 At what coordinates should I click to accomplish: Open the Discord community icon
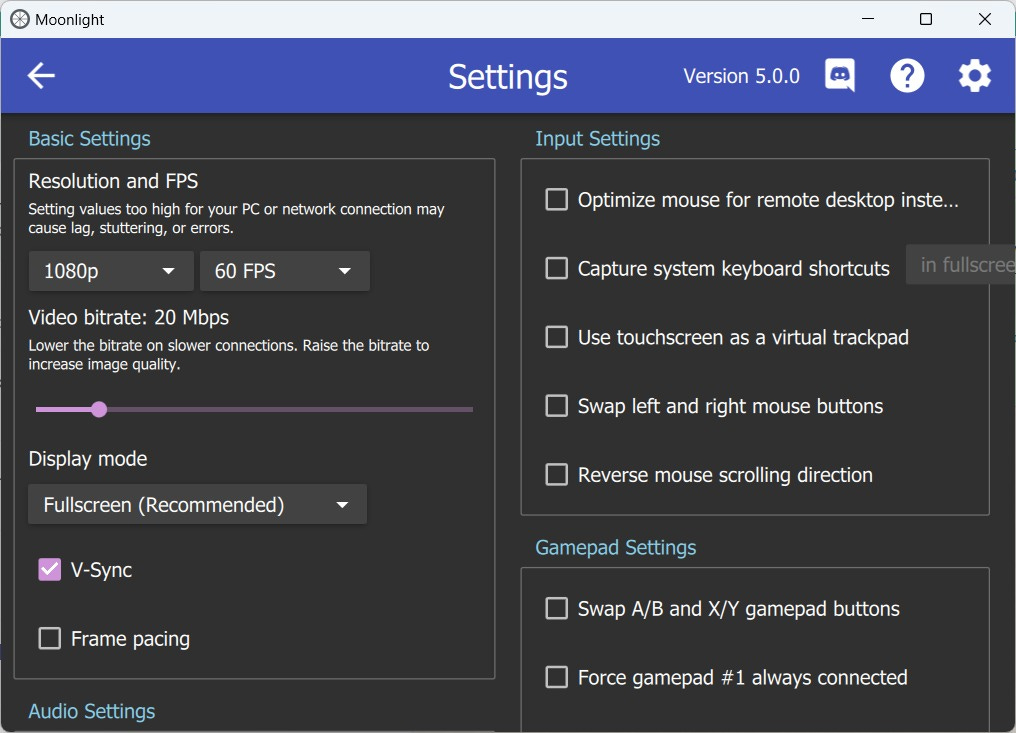tap(840, 75)
